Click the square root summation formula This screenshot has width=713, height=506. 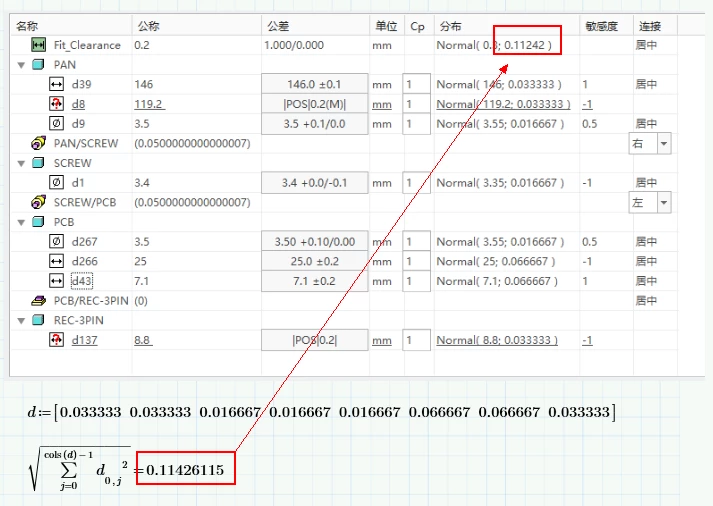[80, 469]
